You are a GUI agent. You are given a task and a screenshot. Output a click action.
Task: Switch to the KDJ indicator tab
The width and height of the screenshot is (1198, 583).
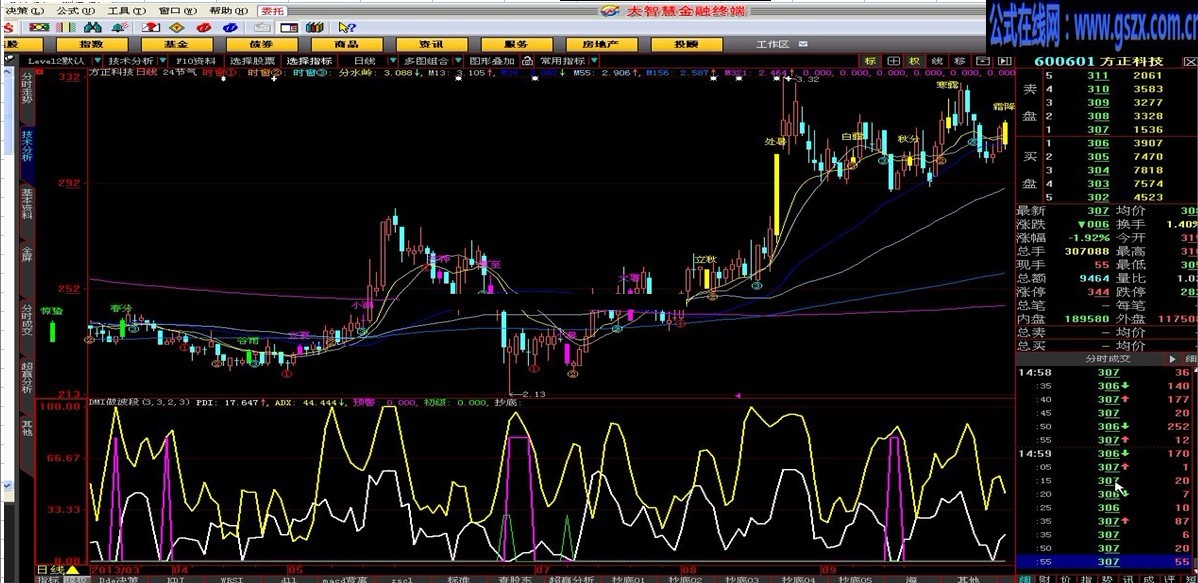pos(175,579)
